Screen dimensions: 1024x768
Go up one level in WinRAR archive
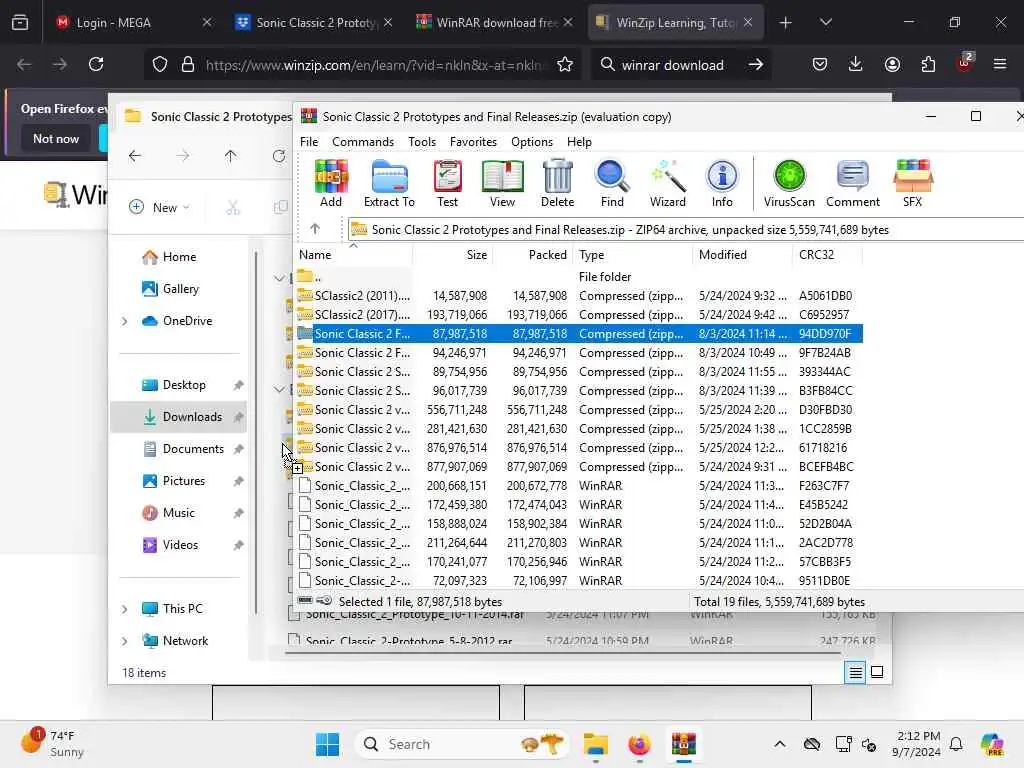click(x=315, y=229)
